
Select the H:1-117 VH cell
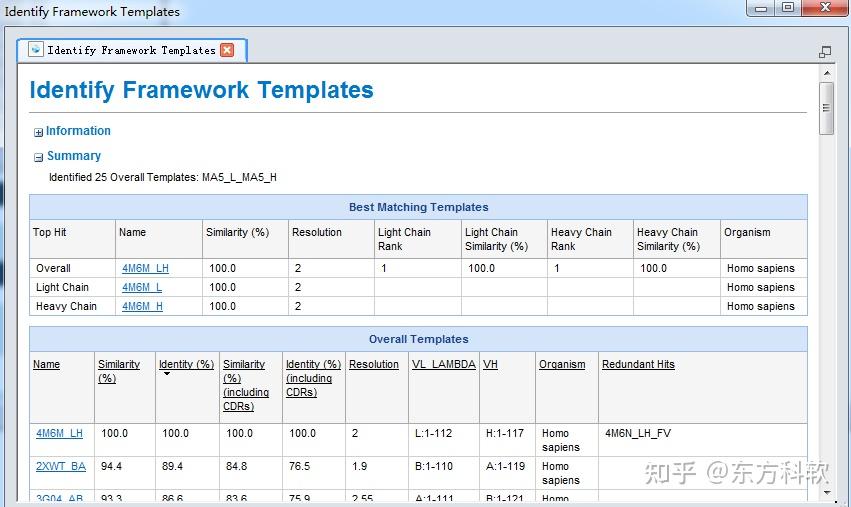click(x=505, y=433)
